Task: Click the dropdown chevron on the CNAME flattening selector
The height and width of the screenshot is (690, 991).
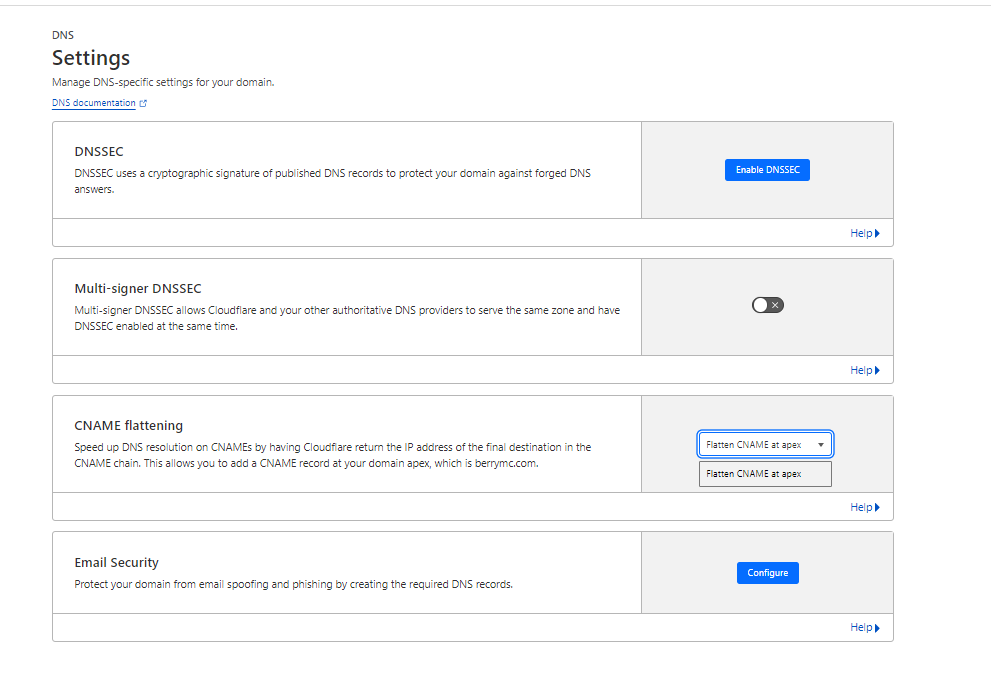Action: (823, 444)
